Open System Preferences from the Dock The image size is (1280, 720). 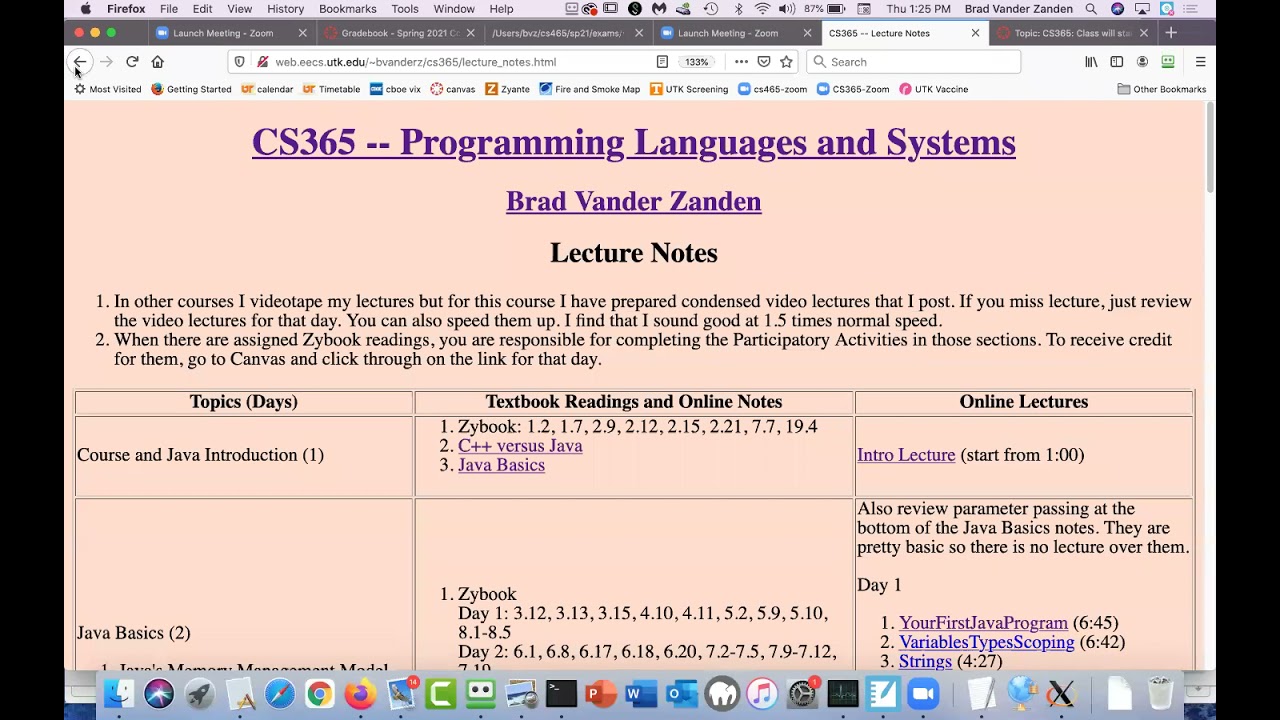tap(802, 693)
